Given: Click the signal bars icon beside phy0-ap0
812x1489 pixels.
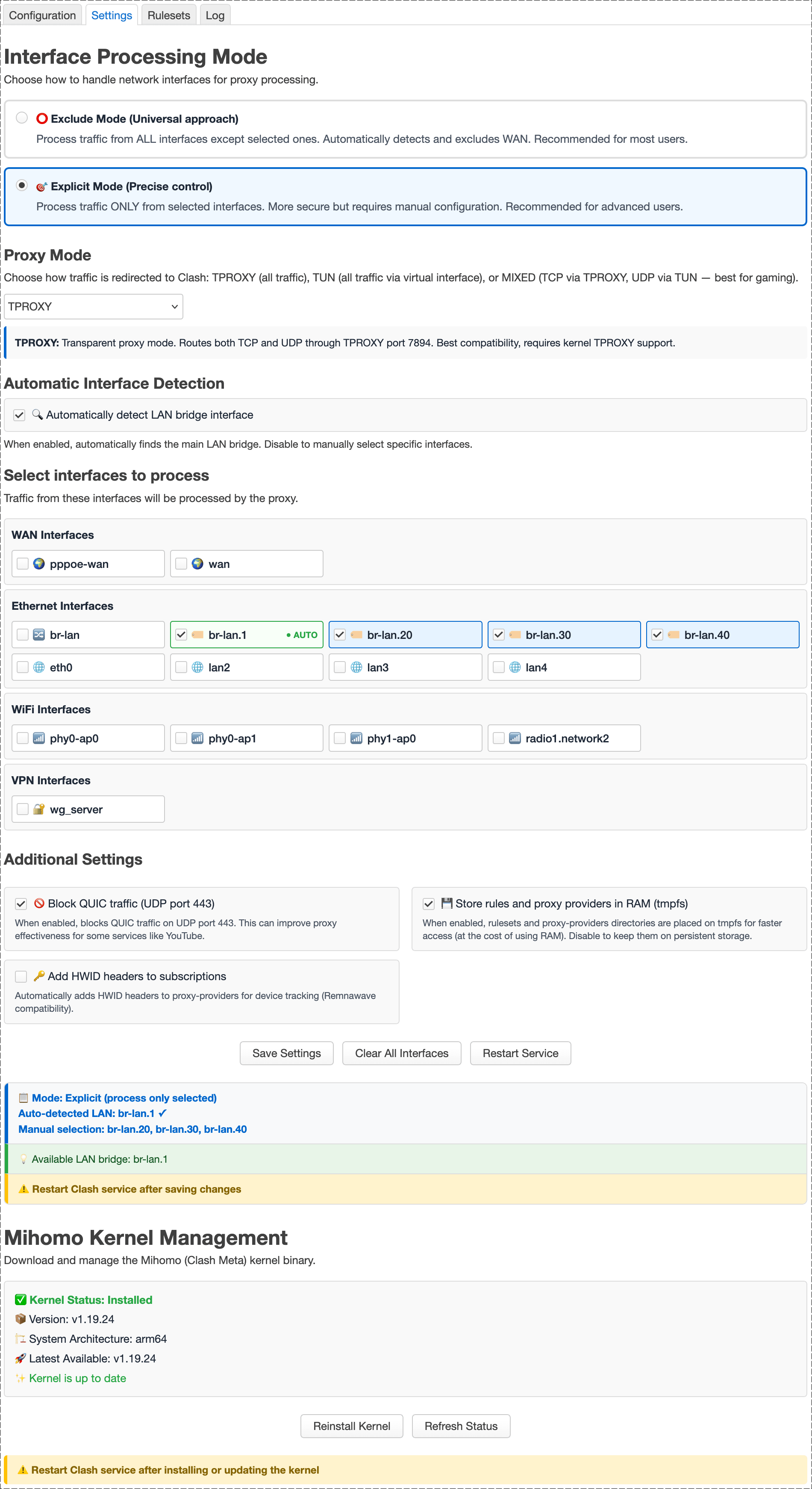Looking at the screenshot, I should [39, 738].
